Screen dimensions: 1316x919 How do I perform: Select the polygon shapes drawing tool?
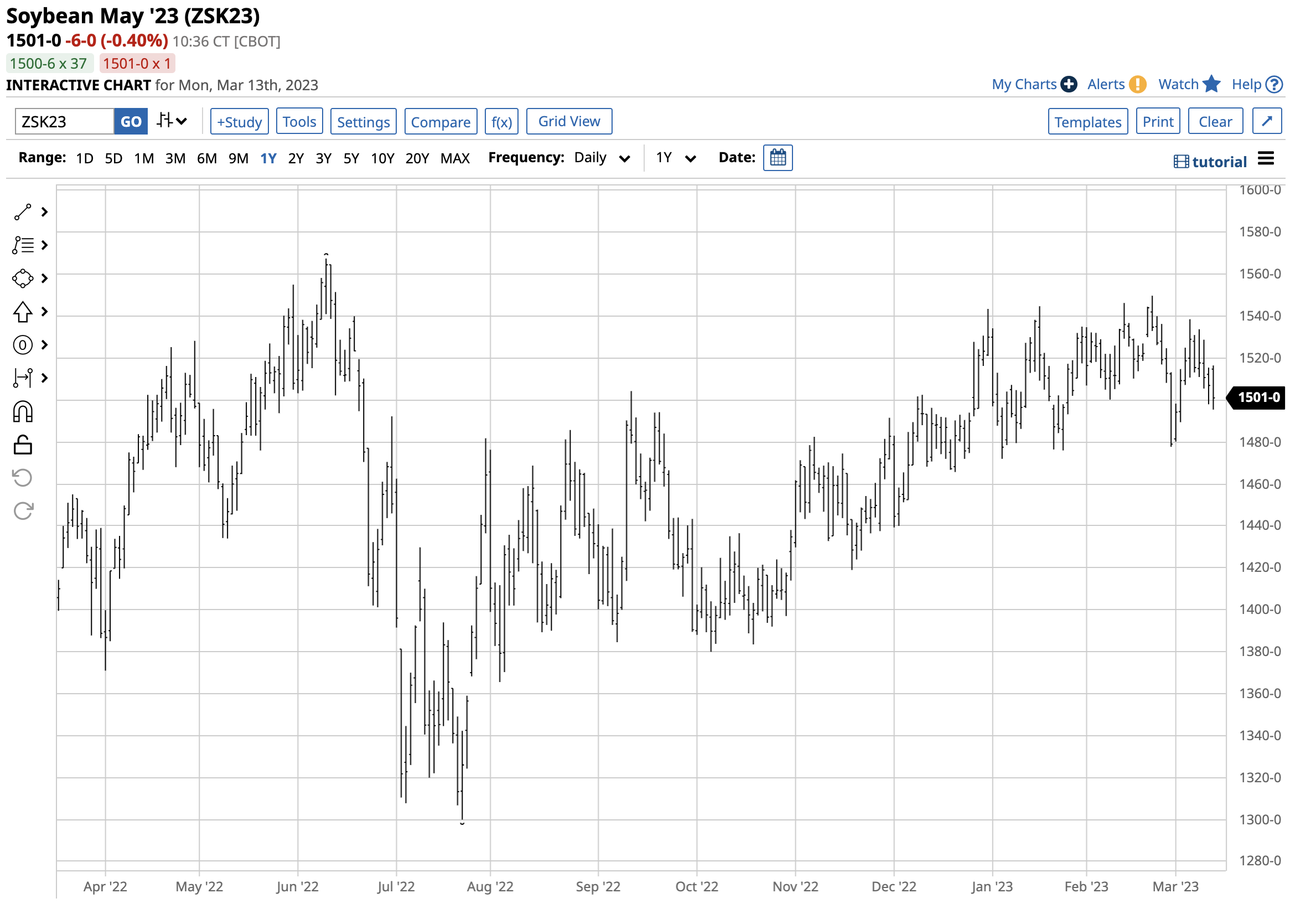coord(23,278)
